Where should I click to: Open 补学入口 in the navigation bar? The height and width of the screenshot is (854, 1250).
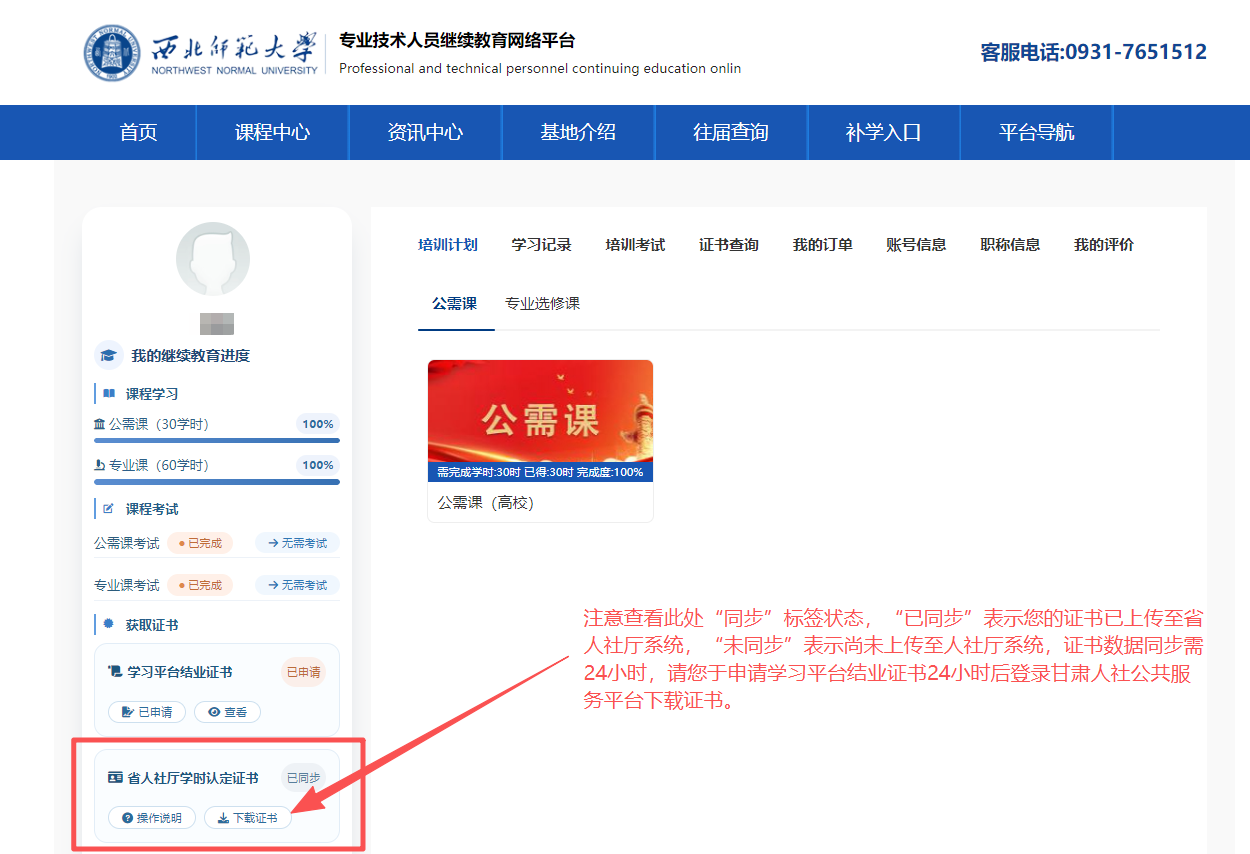coord(883,132)
